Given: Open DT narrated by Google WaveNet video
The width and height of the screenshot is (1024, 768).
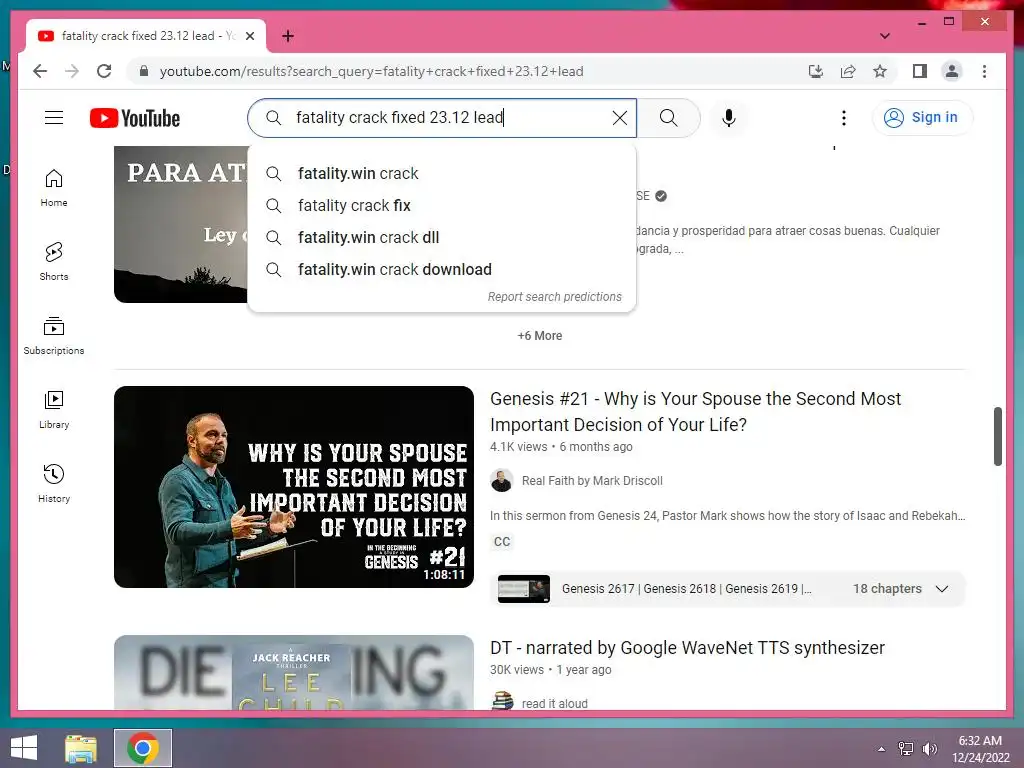Looking at the screenshot, I should [687, 647].
